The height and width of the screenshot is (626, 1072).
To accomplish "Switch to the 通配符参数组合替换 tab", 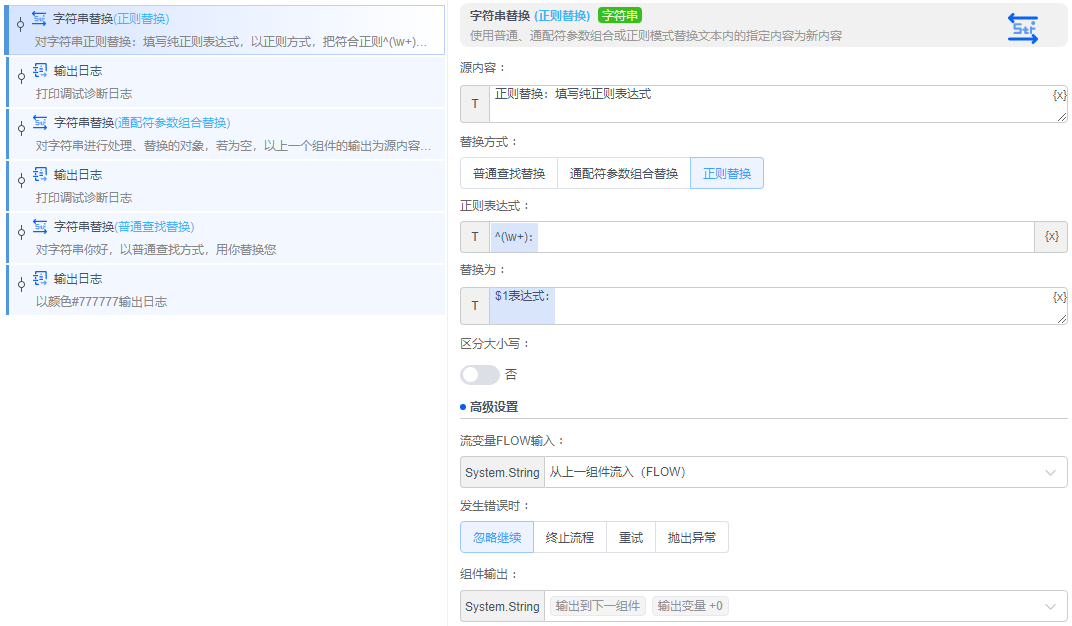I will [x=626, y=172].
